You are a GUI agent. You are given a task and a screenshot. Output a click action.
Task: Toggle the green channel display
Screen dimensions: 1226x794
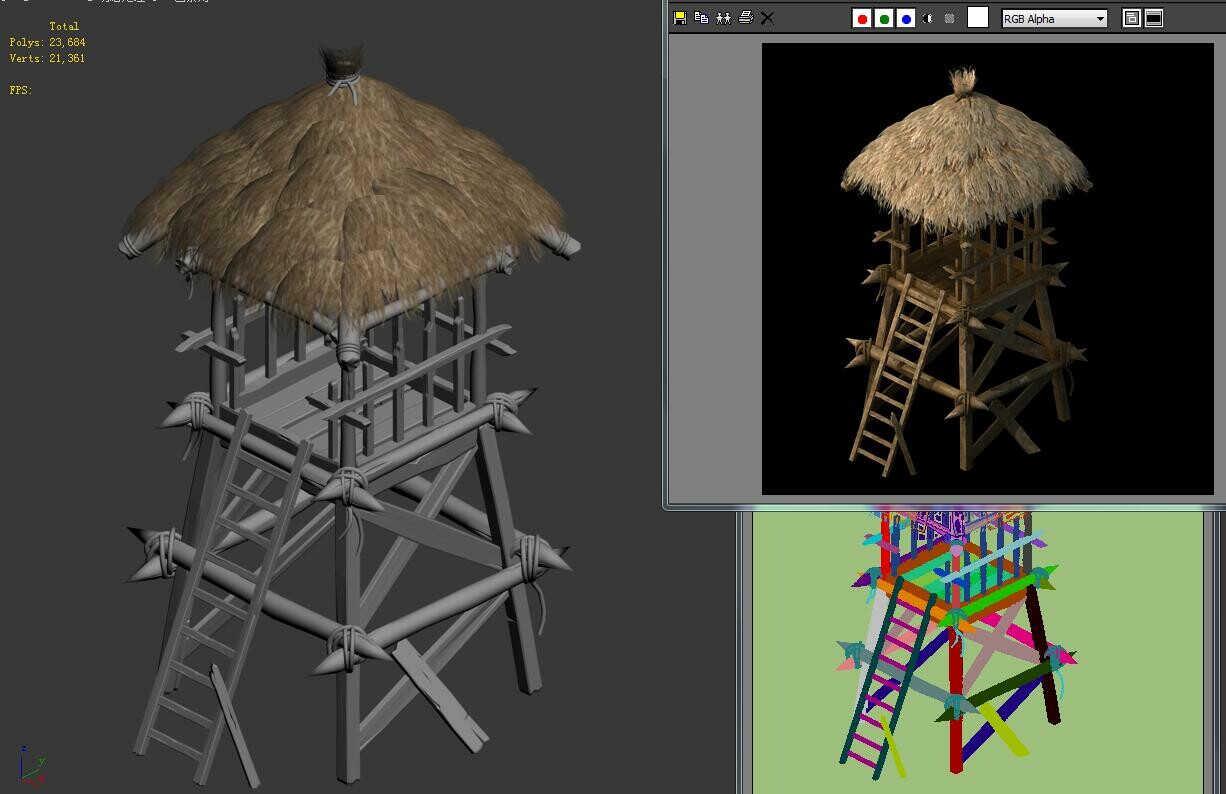(883, 17)
